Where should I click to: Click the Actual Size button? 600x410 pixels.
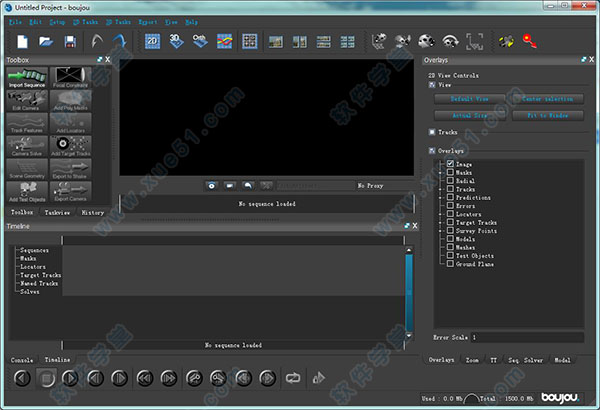tap(470, 115)
